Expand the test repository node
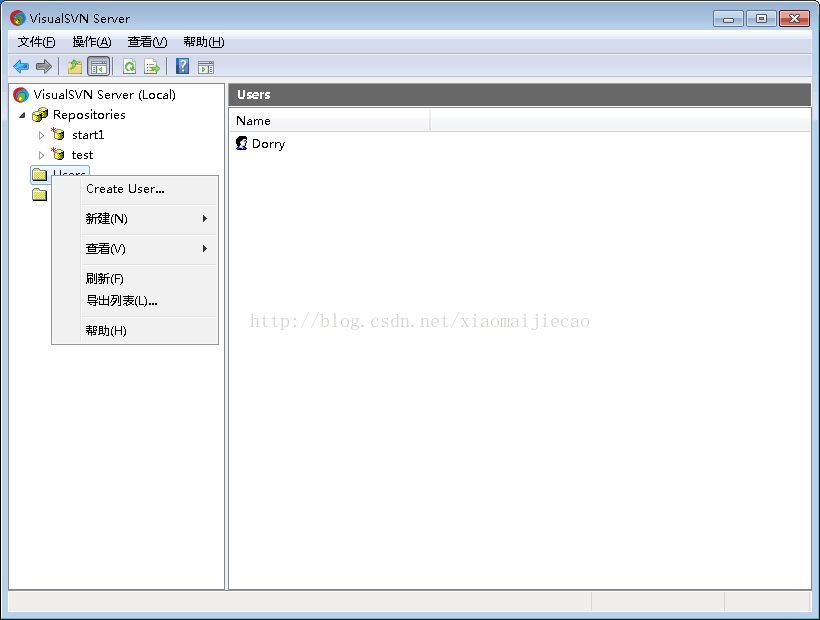820x620 pixels. 41,155
